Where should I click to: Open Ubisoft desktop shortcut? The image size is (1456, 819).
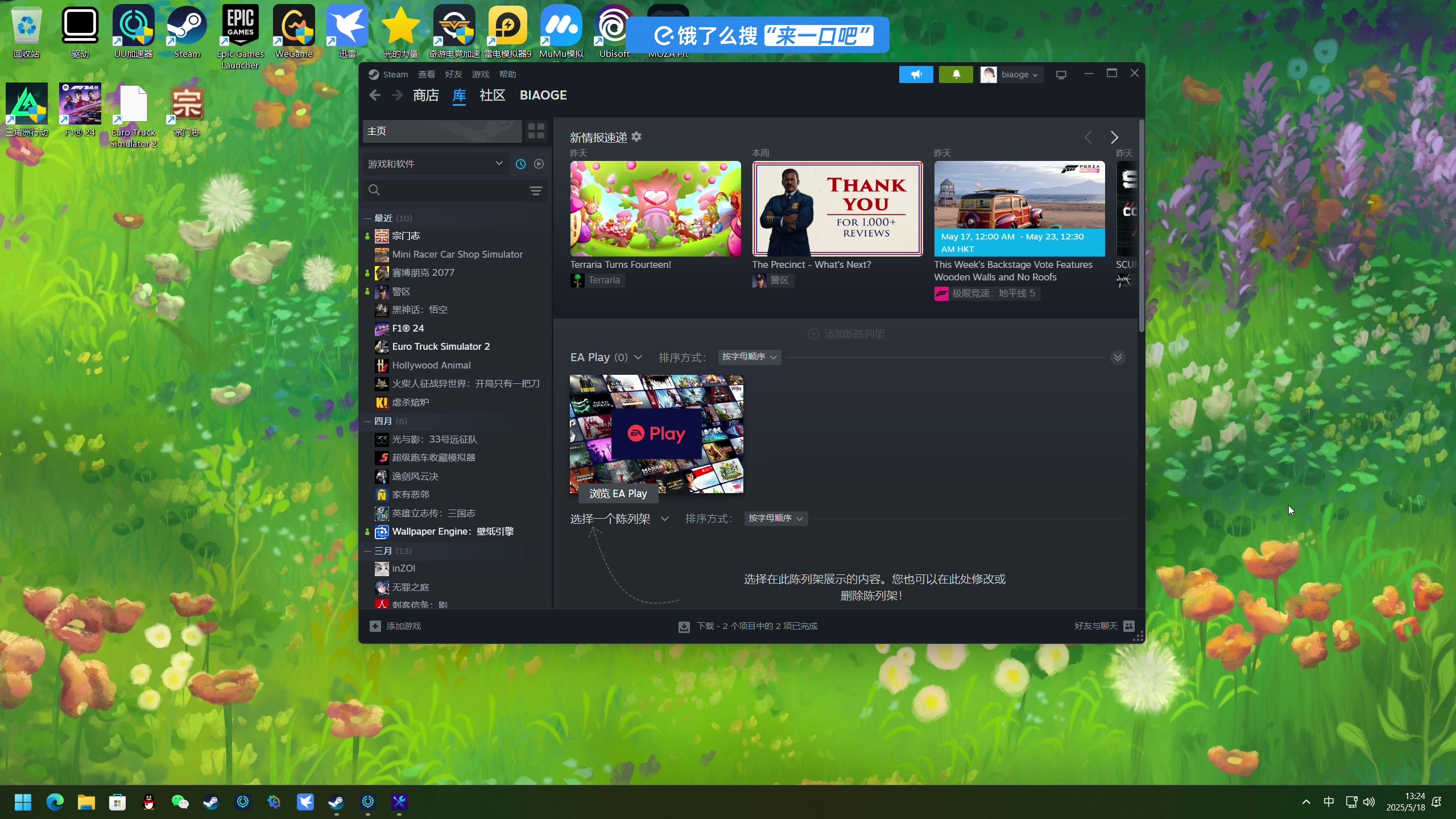click(614, 32)
